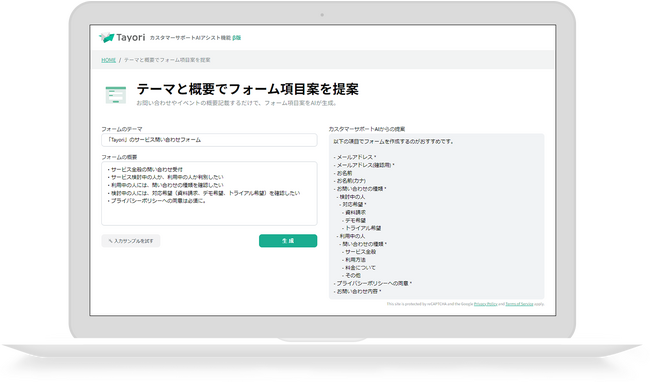Click the Tayori brand name text
The width and height of the screenshot is (650, 382).
click(x=131, y=37)
